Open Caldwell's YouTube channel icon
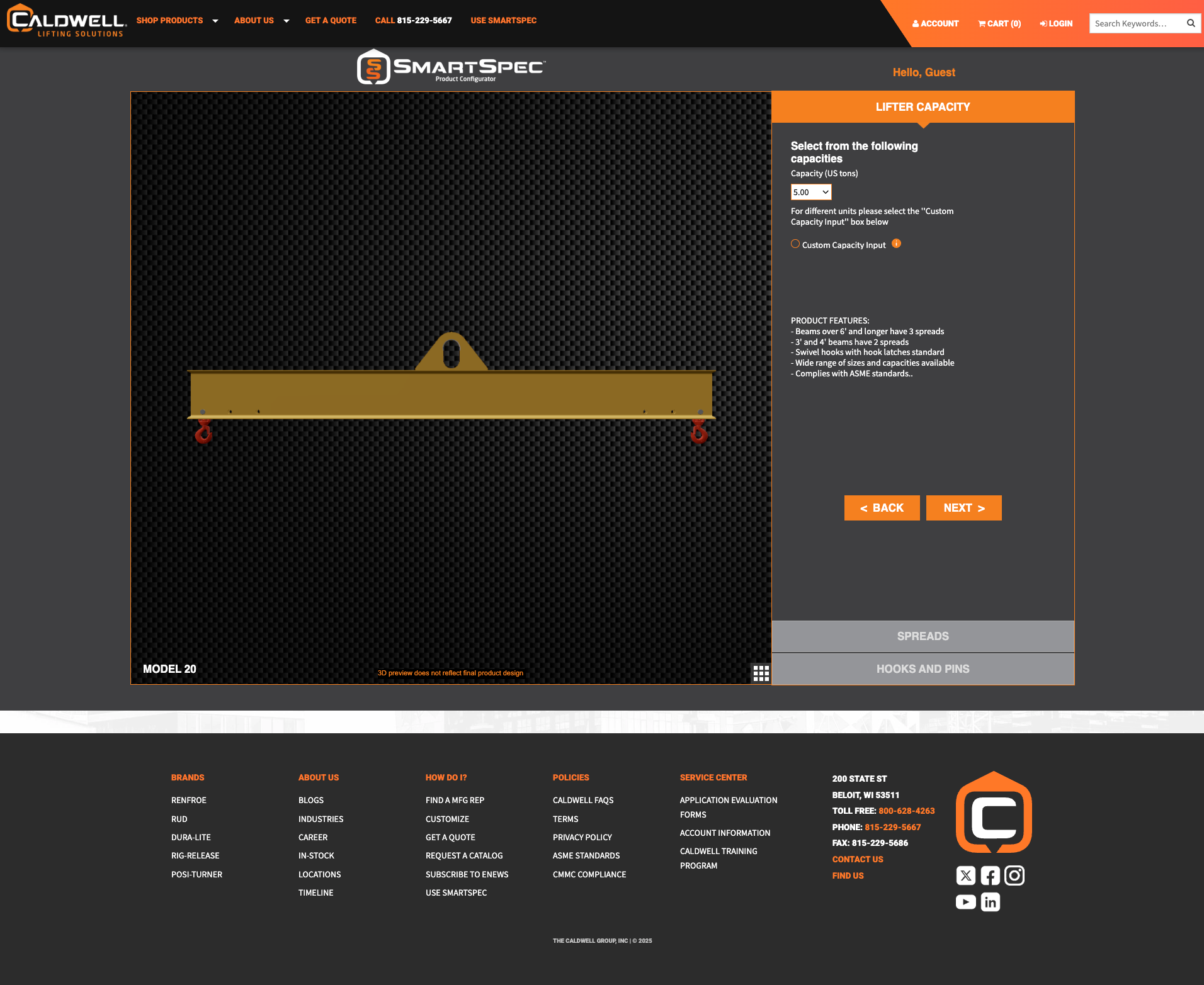 tap(965, 901)
